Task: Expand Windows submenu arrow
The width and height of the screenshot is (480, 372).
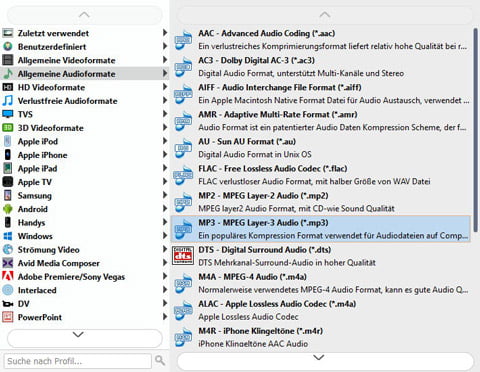Action: coord(165,235)
